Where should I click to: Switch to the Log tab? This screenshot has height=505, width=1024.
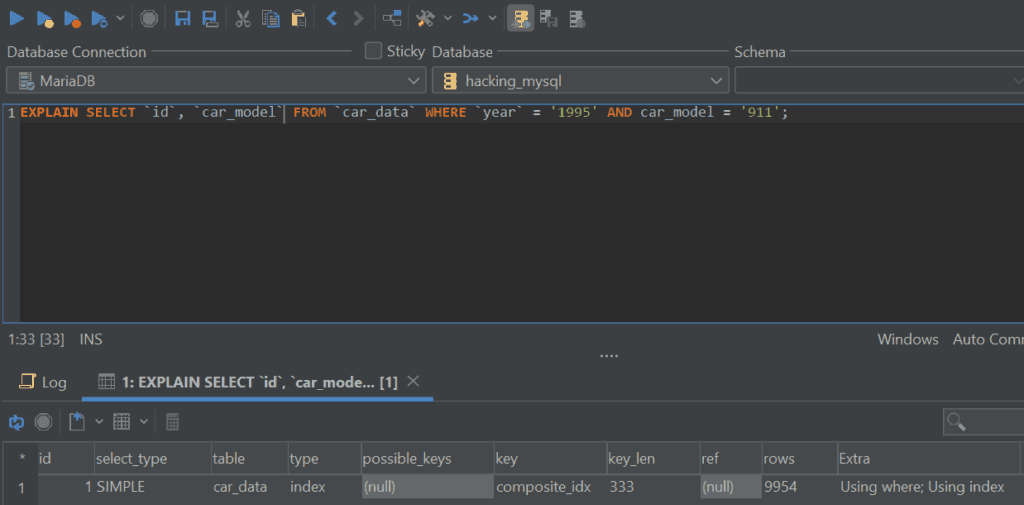(x=43, y=382)
